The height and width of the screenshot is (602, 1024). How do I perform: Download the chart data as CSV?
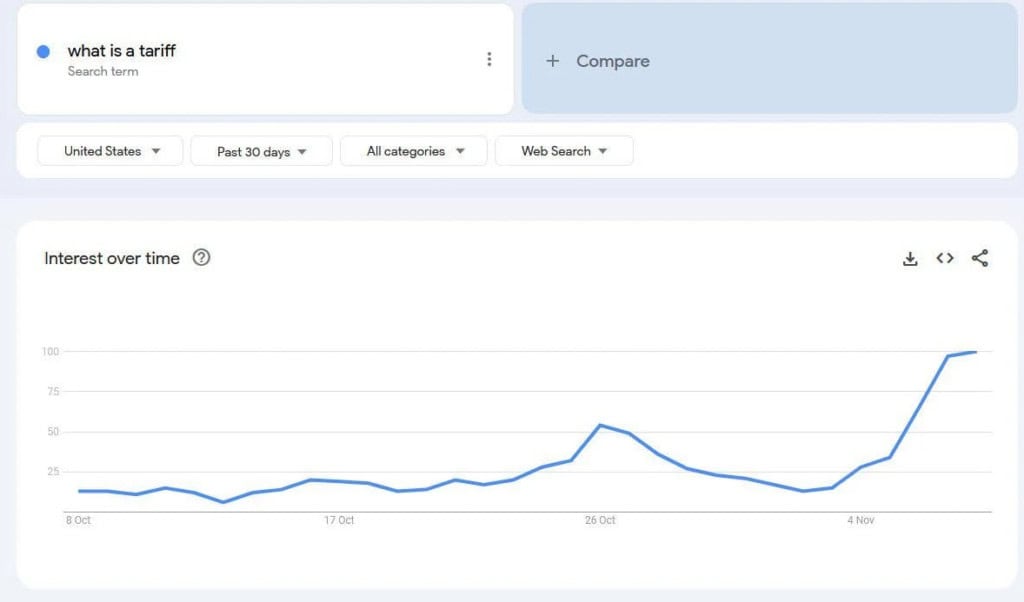point(910,259)
